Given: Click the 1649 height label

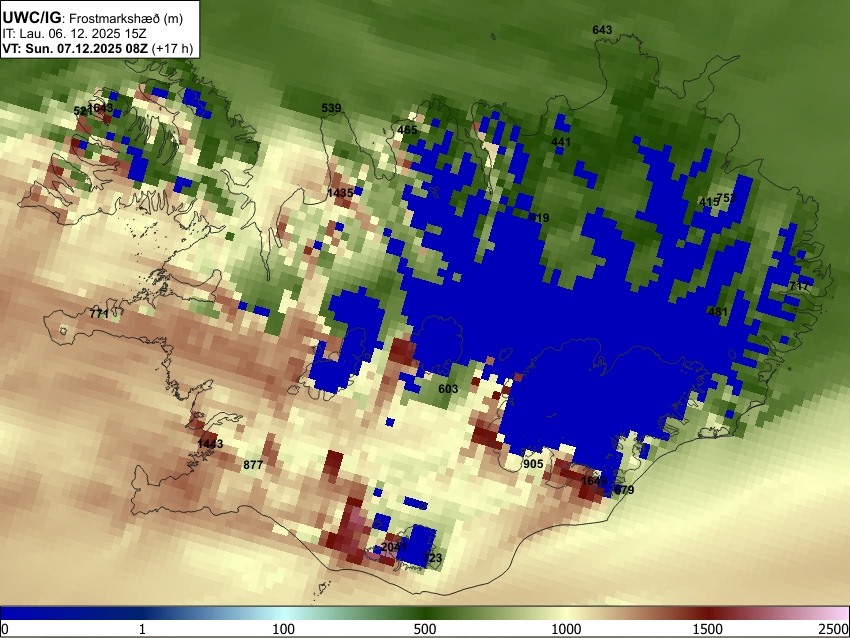Looking at the screenshot, I should coord(594,481).
